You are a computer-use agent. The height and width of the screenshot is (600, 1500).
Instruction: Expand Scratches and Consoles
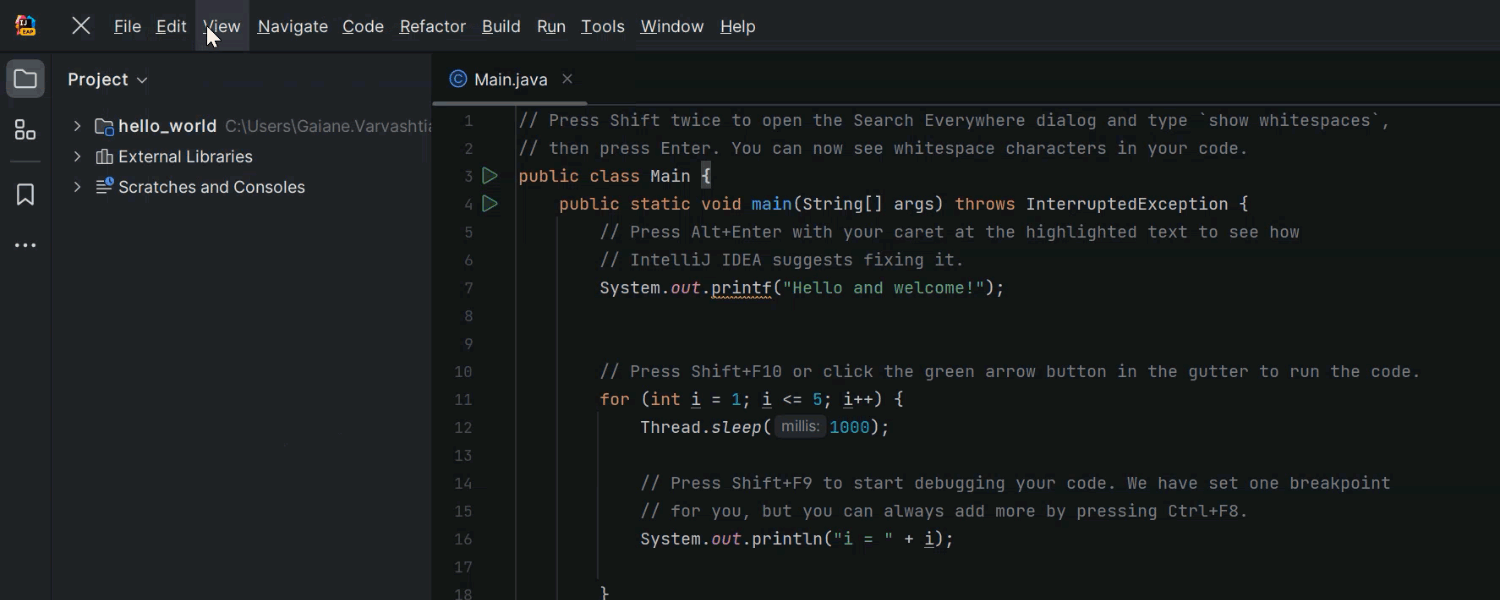click(76, 187)
